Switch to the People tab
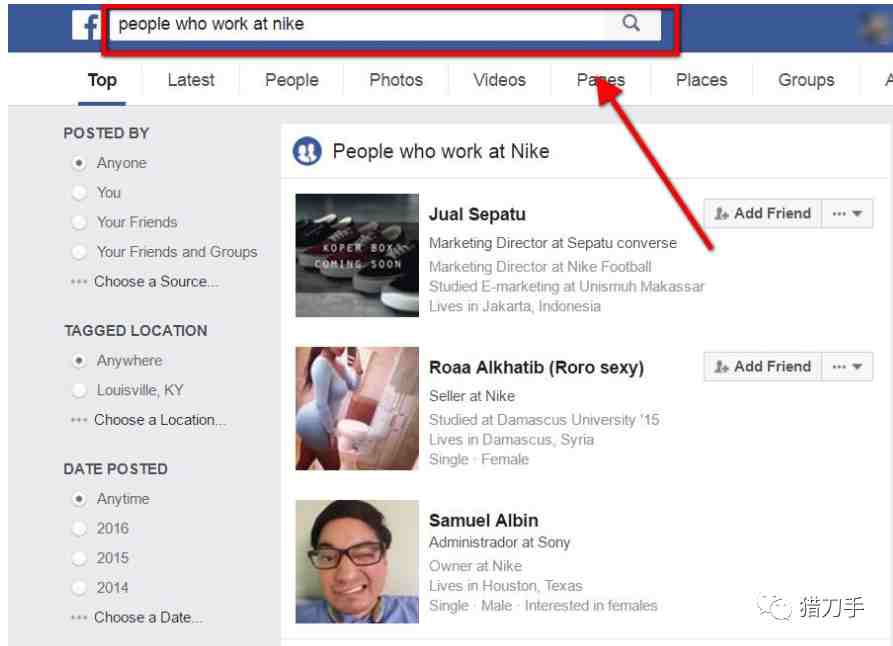Screen dimensions: 893x646 pos(292,80)
